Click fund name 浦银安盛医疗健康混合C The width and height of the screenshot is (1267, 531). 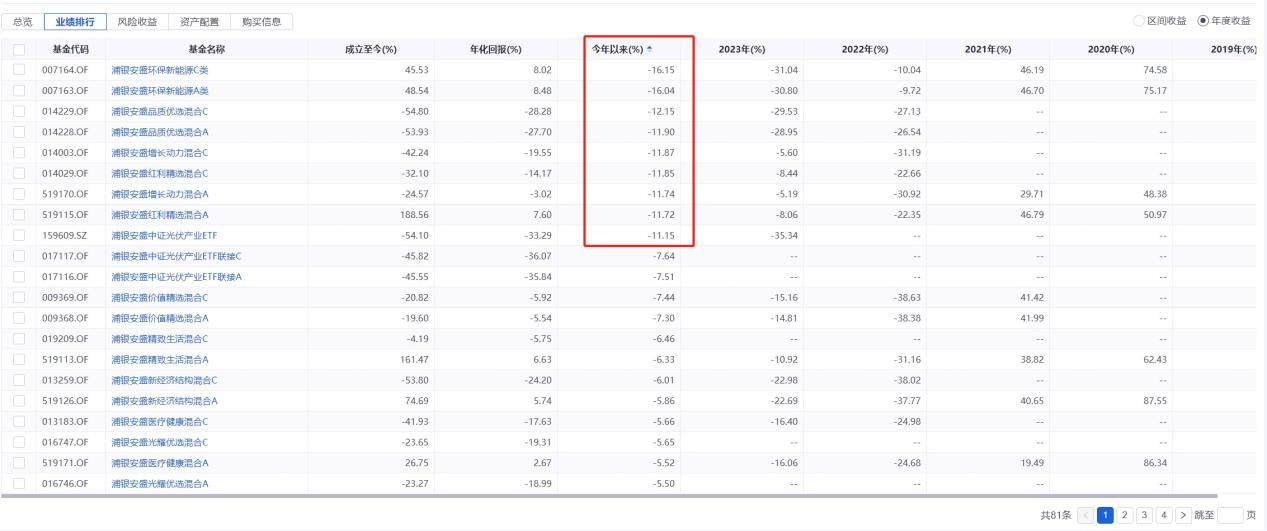[160, 421]
